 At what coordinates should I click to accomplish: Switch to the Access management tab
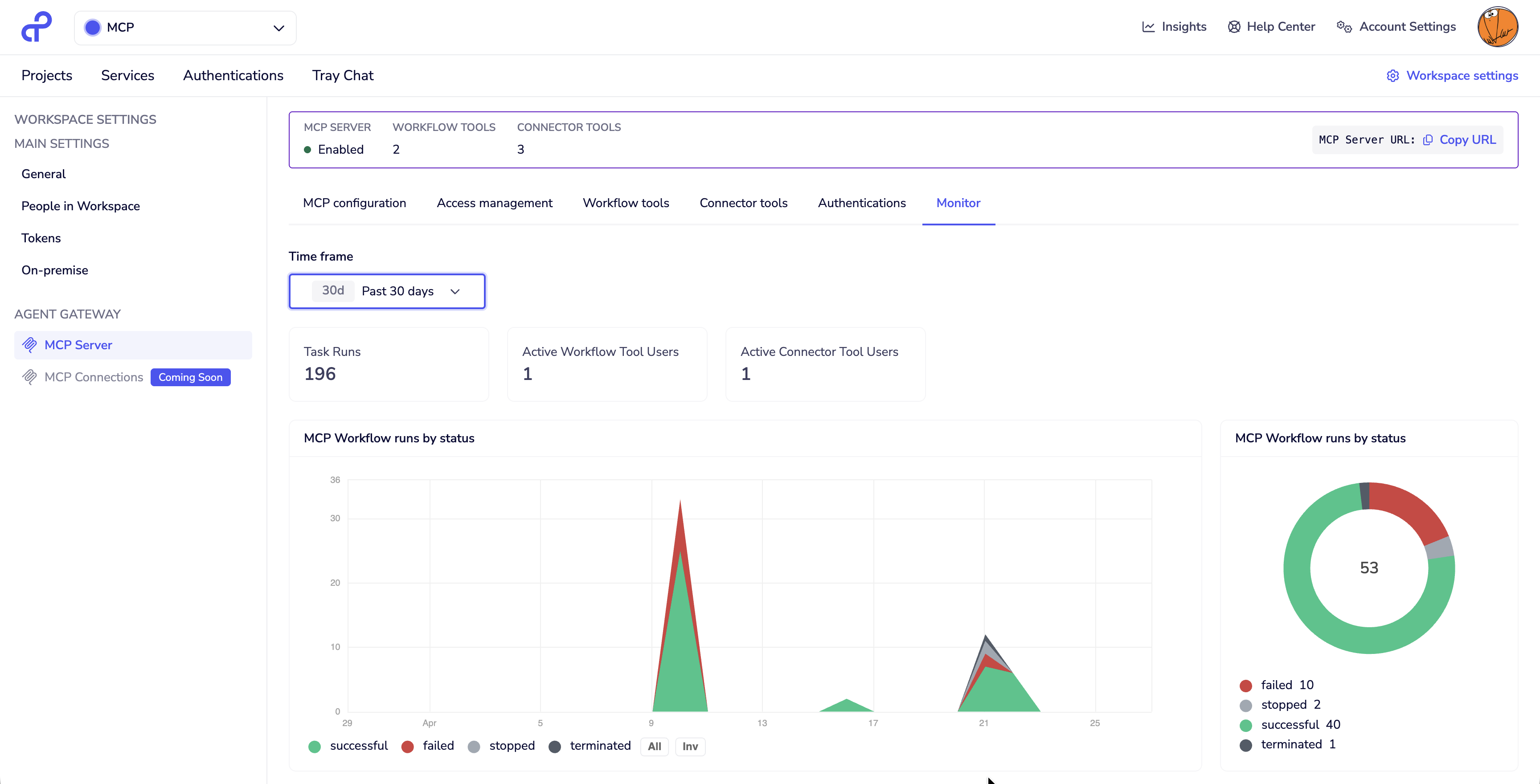[495, 203]
